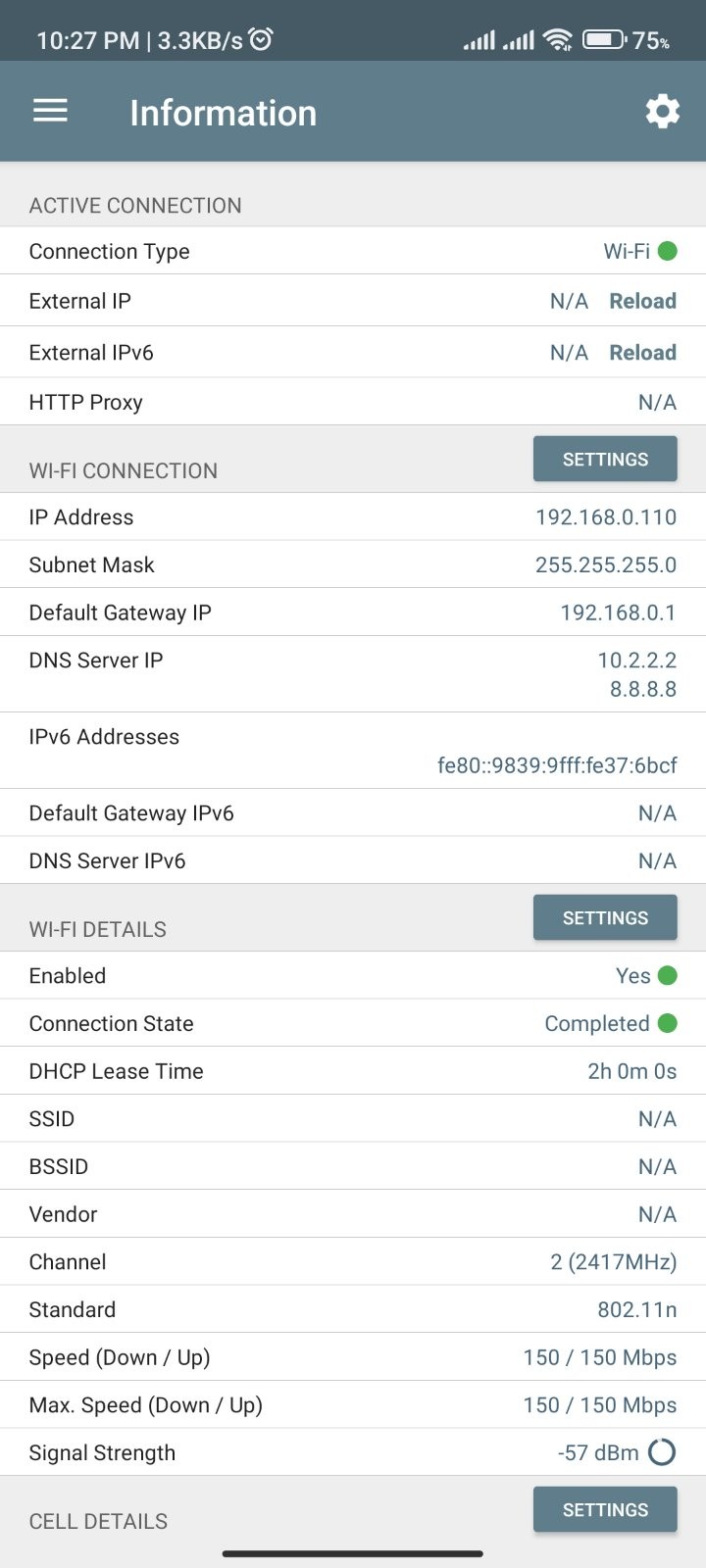The width and height of the screenshot is (706, 1568).
Task: Tap the Channel 2 (2417MHz) row
Action: pos(353,1261)
